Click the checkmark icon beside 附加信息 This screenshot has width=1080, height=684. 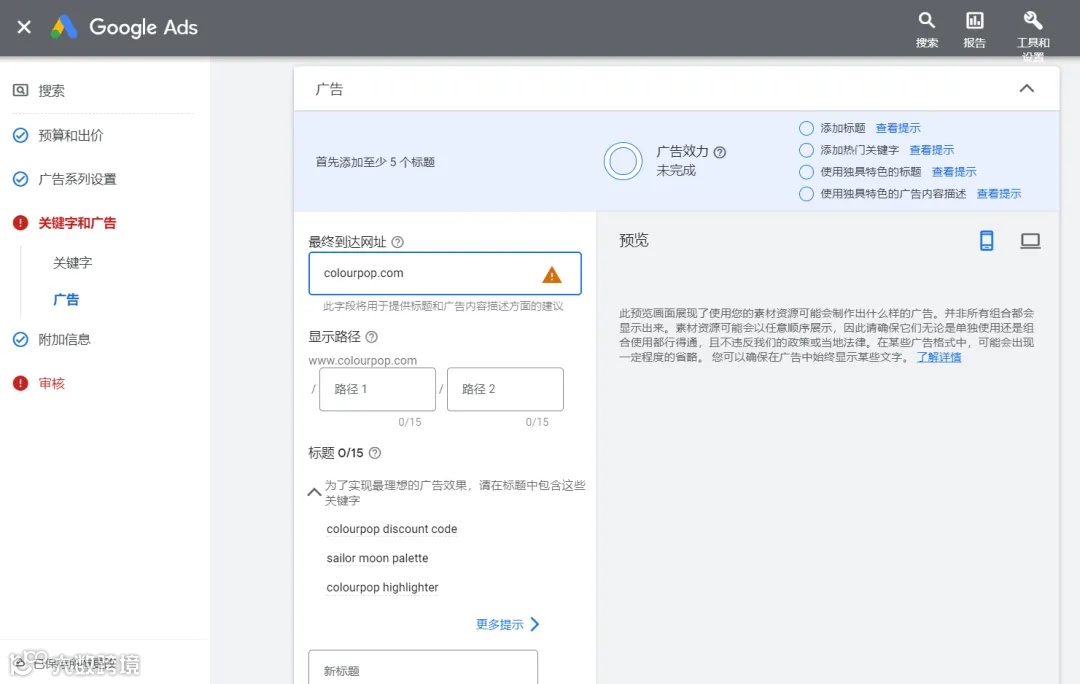21,339
